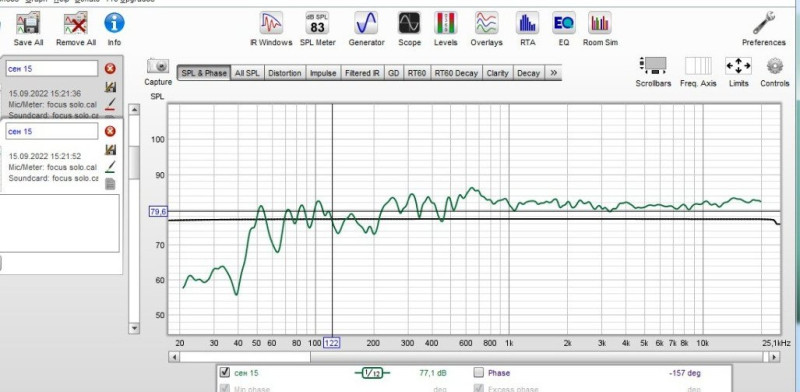Viewport: 800px width, 392px height.
Task: Toggle graph Scrollbars
Action: tap(653, 71)
